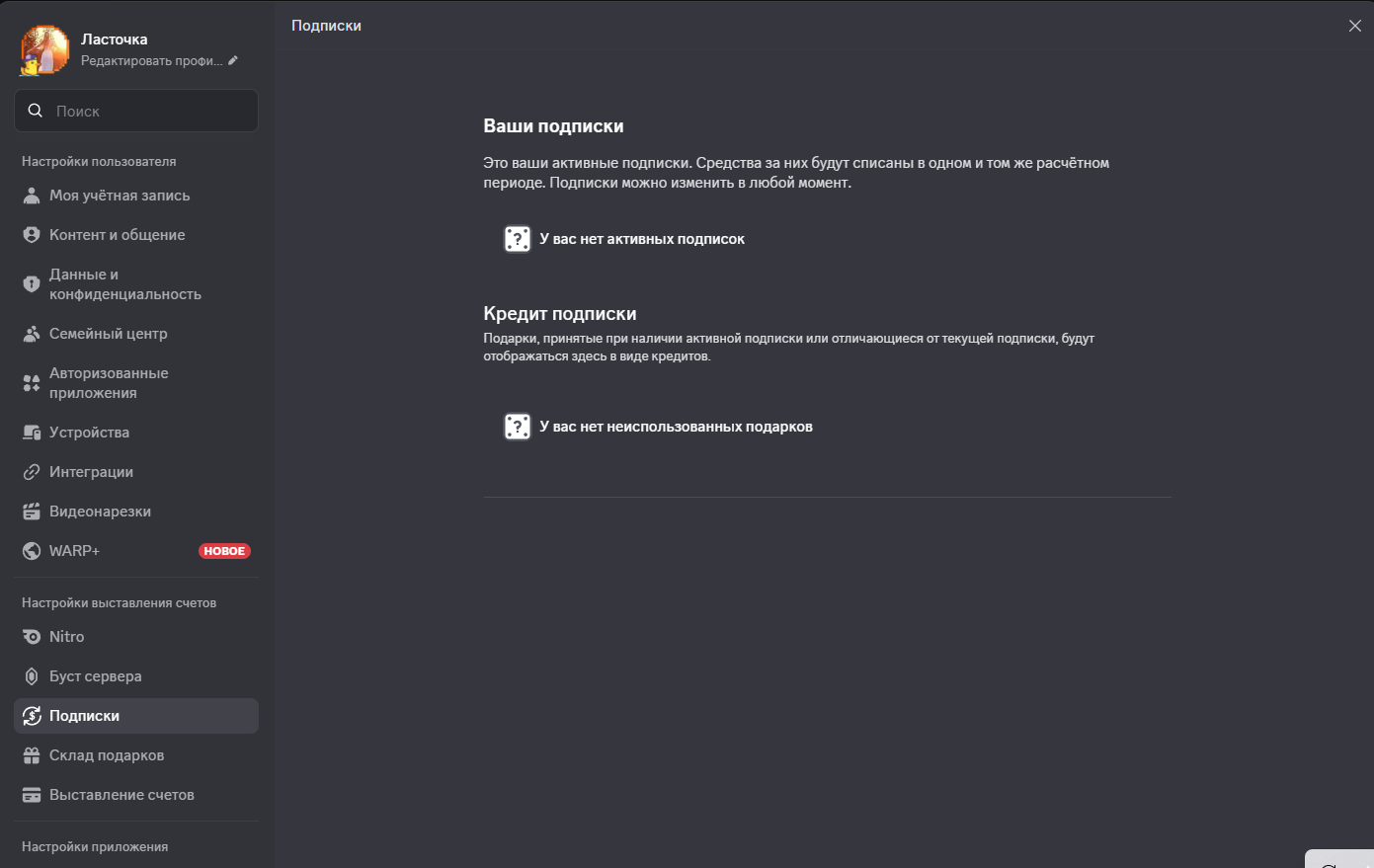The width and height of the screenshot is (1374, 868).
Task: Open Моя учётная запись settings
Action: click(x=120, y=196)
